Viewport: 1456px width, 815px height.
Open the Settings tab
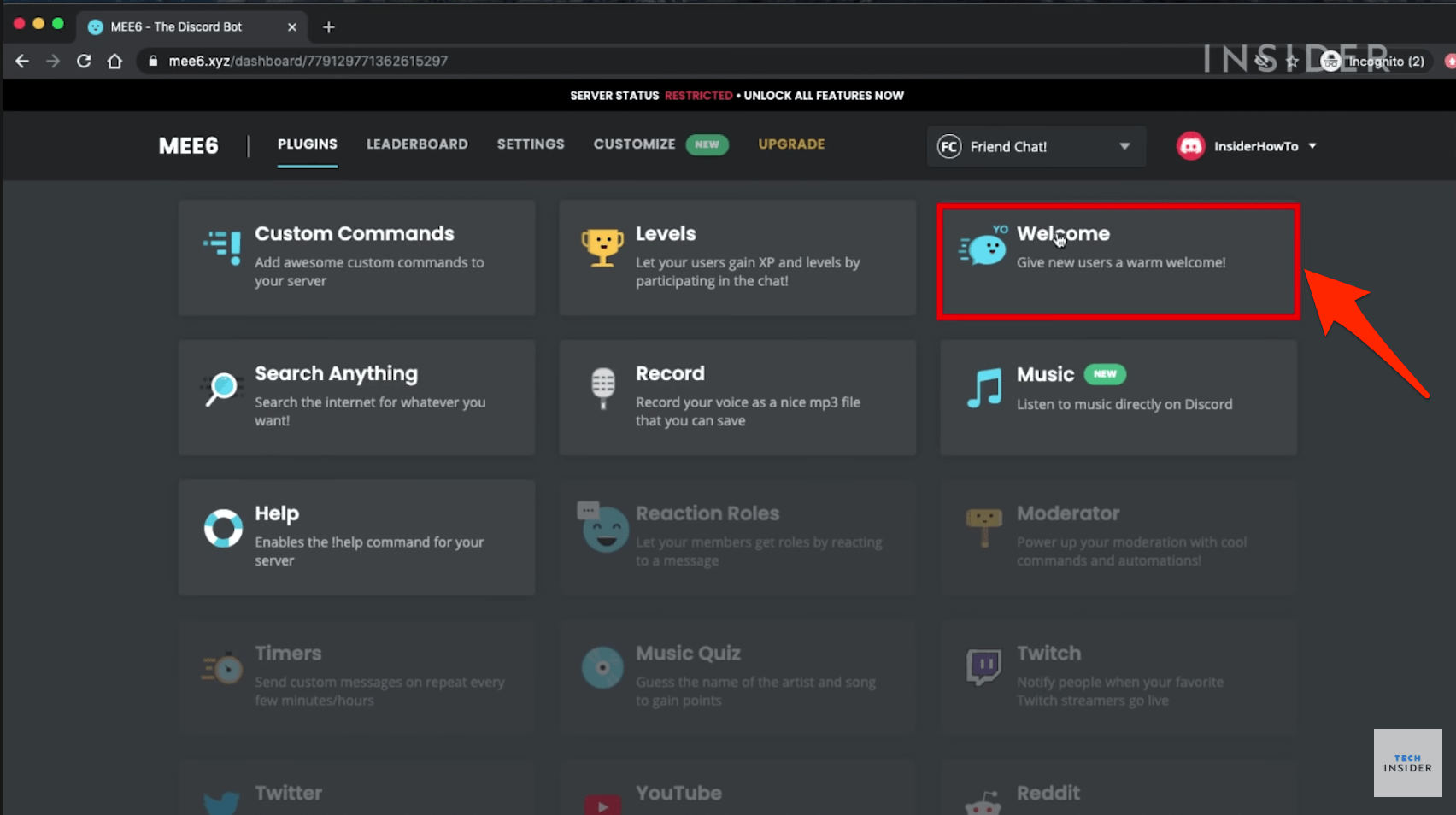click(531, 144)
